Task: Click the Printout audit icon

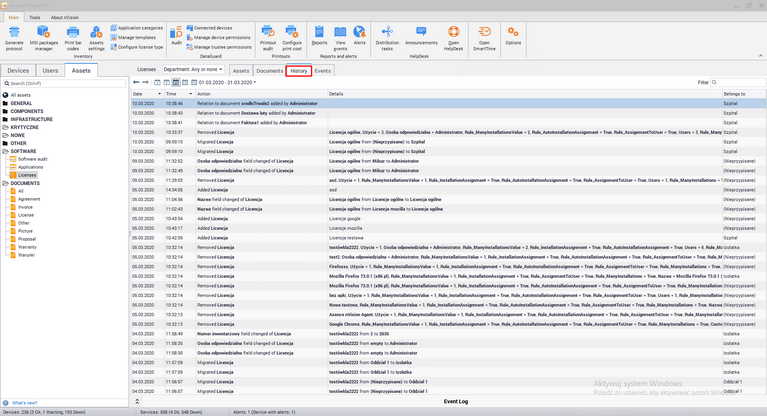Action: 268,33
